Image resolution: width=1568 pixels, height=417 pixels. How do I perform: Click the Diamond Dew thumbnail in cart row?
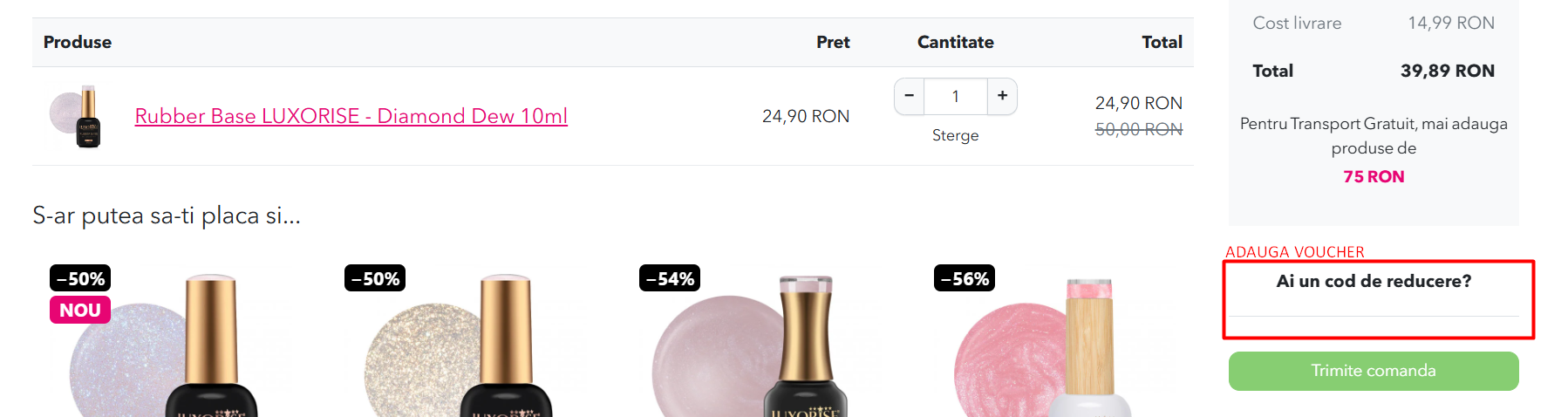click(x=78, y=116)
